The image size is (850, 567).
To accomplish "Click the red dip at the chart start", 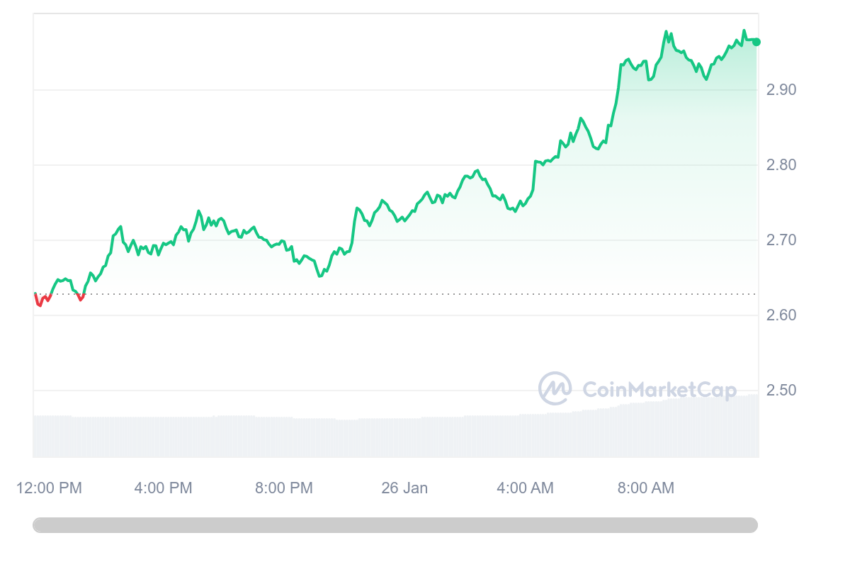I will [x=42, y=300].
